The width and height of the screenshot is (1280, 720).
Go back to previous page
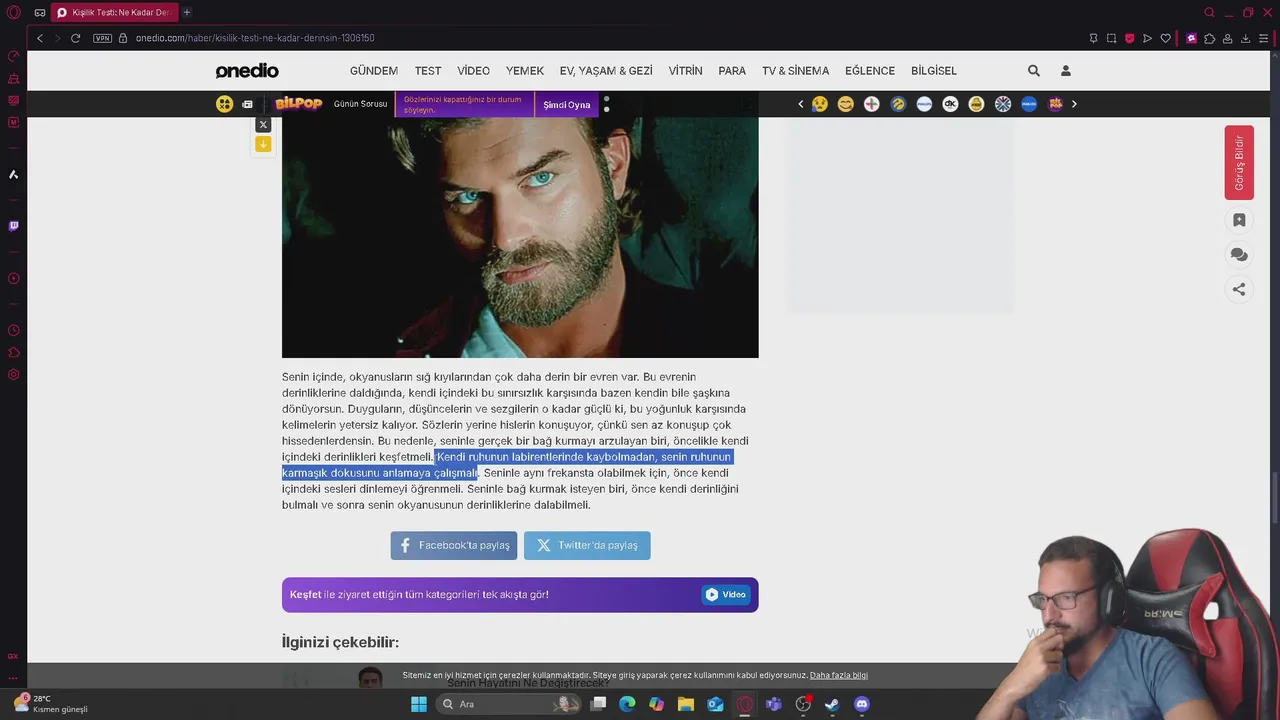(40, 38)
